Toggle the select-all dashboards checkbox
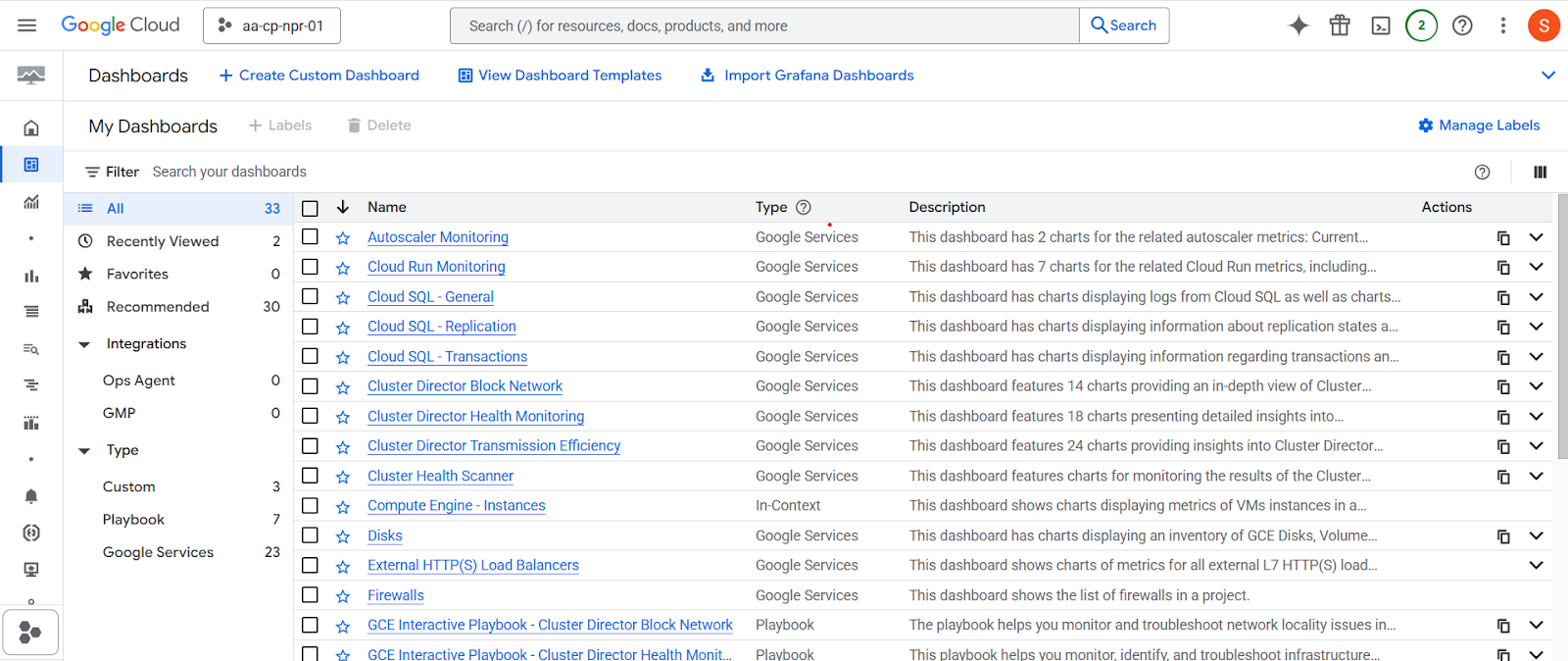The width and height of the screenshot is (1568, 661). [x=310, y=208]
